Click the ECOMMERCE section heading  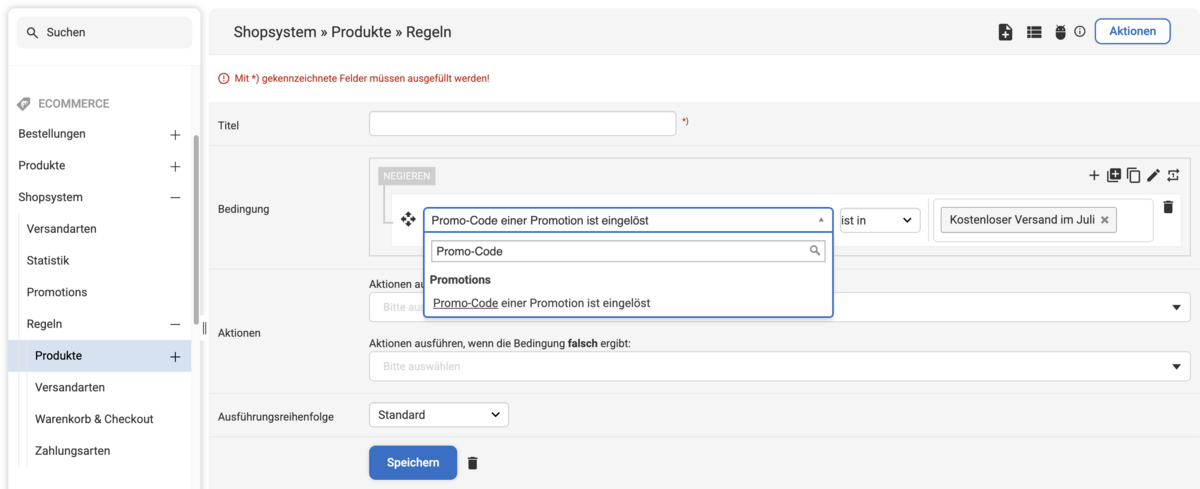click(73, 104)
